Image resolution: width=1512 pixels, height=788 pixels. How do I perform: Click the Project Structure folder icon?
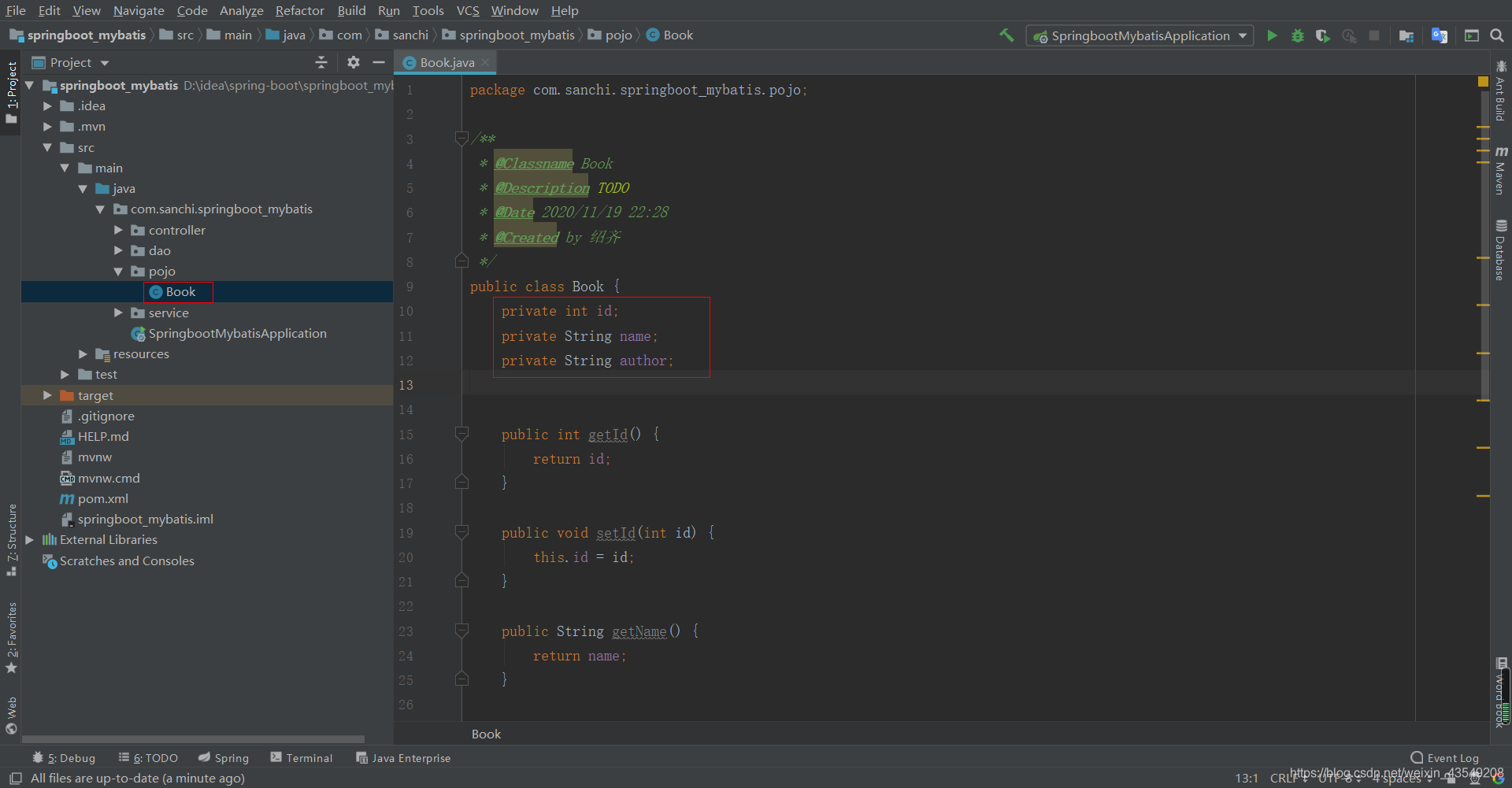tap(1406, 35)
